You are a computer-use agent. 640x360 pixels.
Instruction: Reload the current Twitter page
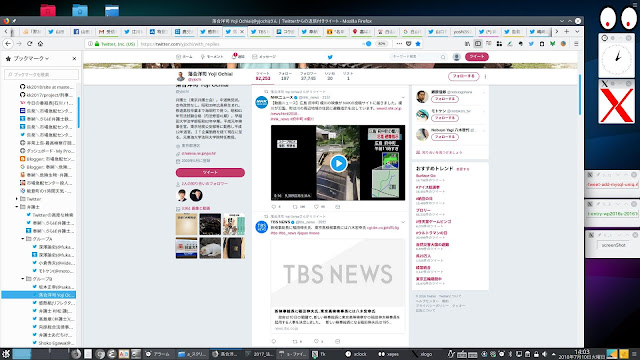pyautogui.click(x=29, y=44)
